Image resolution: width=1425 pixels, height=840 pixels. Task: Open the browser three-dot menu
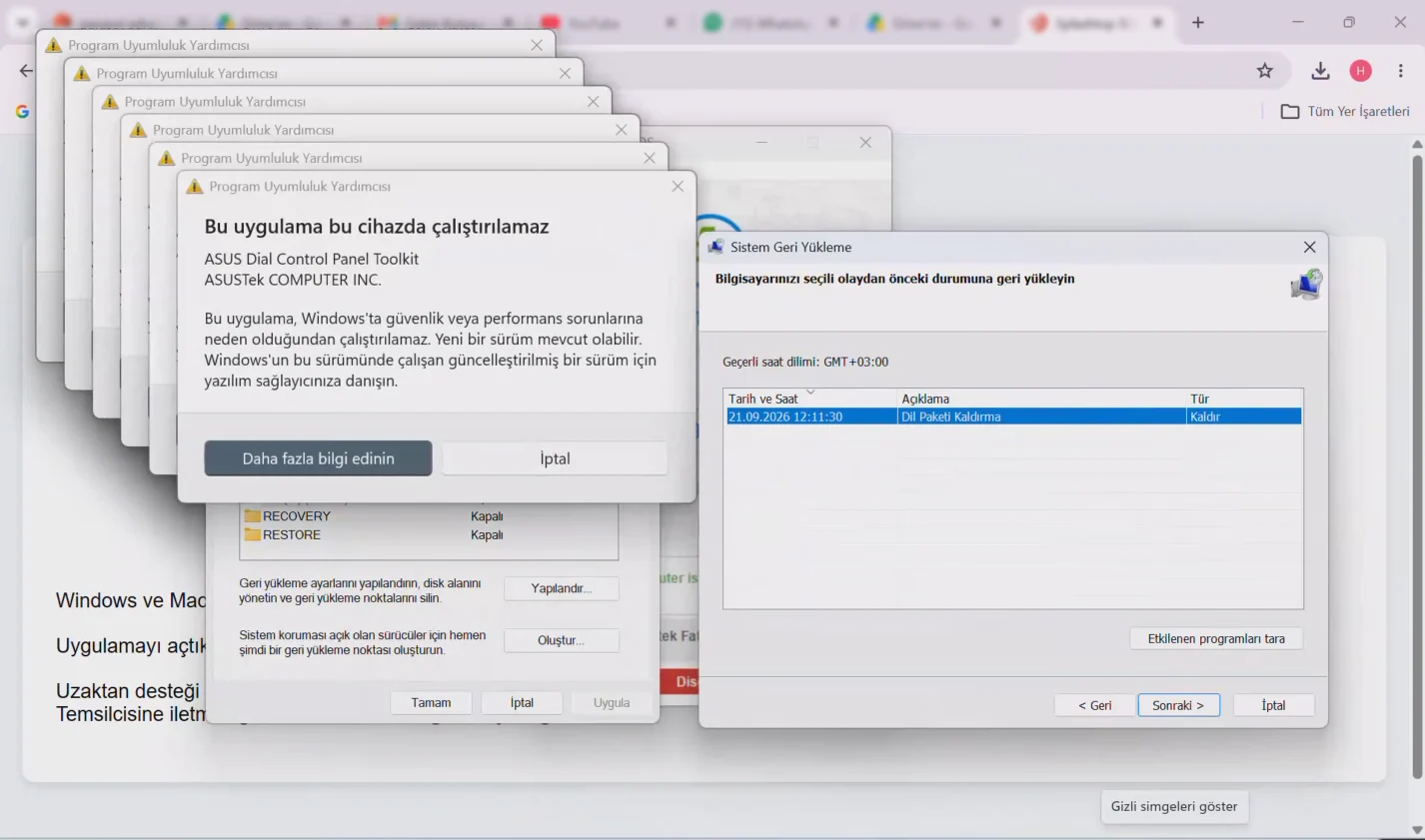1400,71
